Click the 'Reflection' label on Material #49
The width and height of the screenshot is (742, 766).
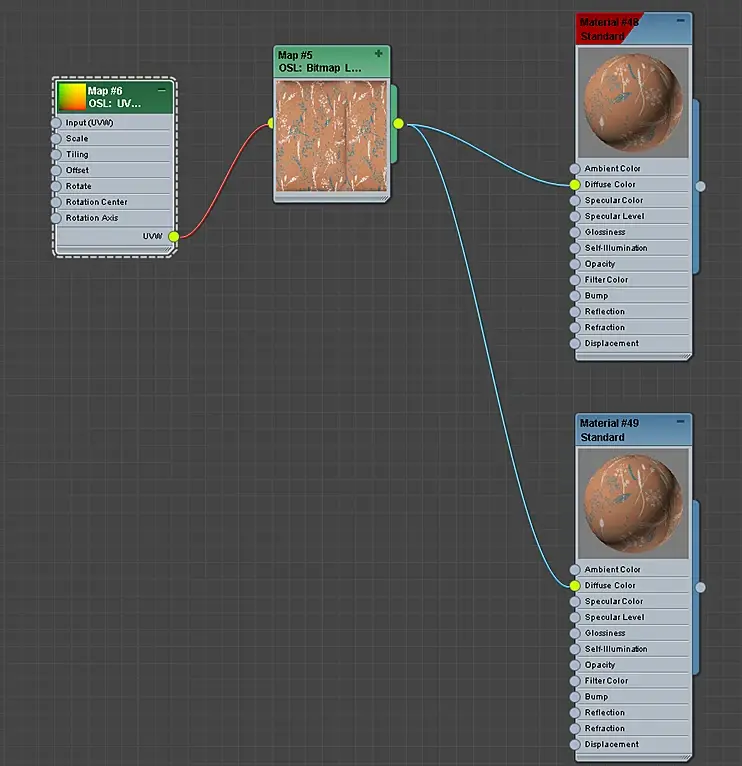tap(604, 712)
